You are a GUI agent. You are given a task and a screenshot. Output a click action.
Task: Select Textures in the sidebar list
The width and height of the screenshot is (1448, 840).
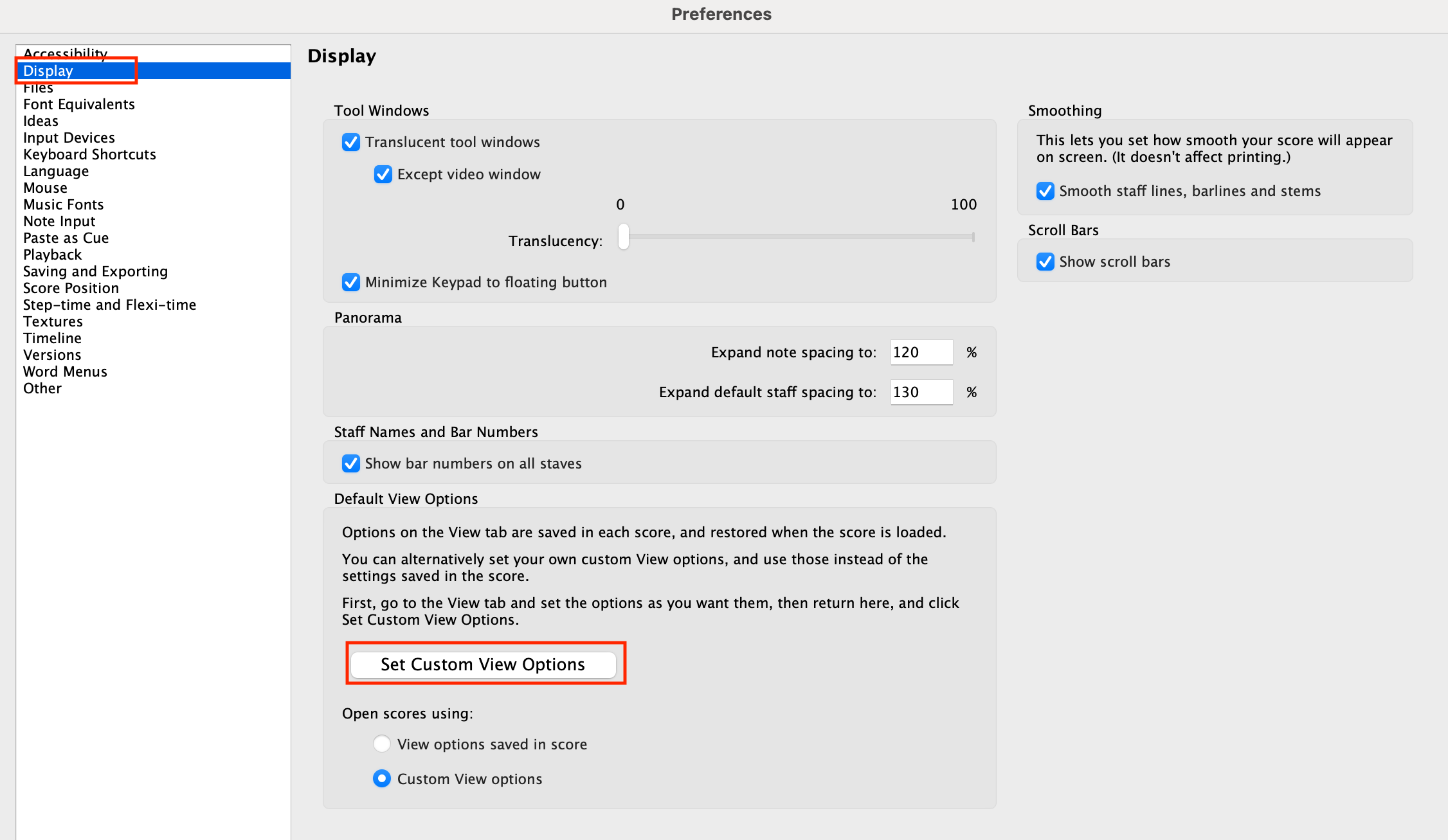click(x=53, y=321)
